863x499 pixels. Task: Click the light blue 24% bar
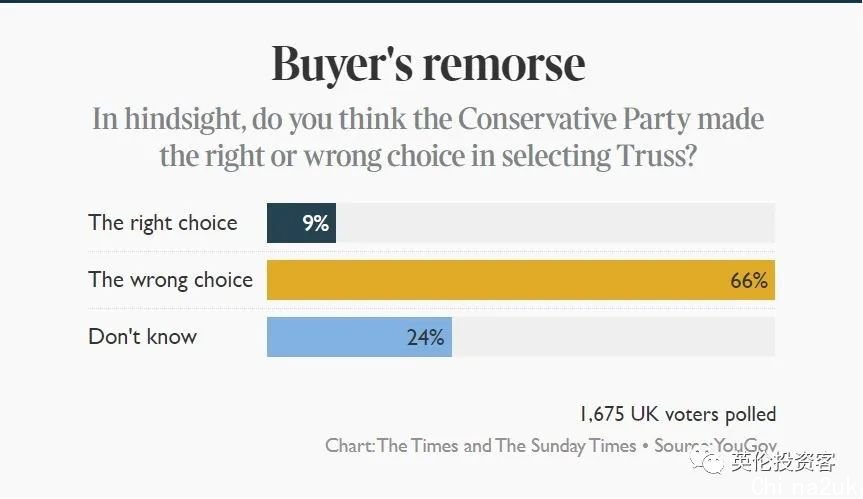coord(359,337)
